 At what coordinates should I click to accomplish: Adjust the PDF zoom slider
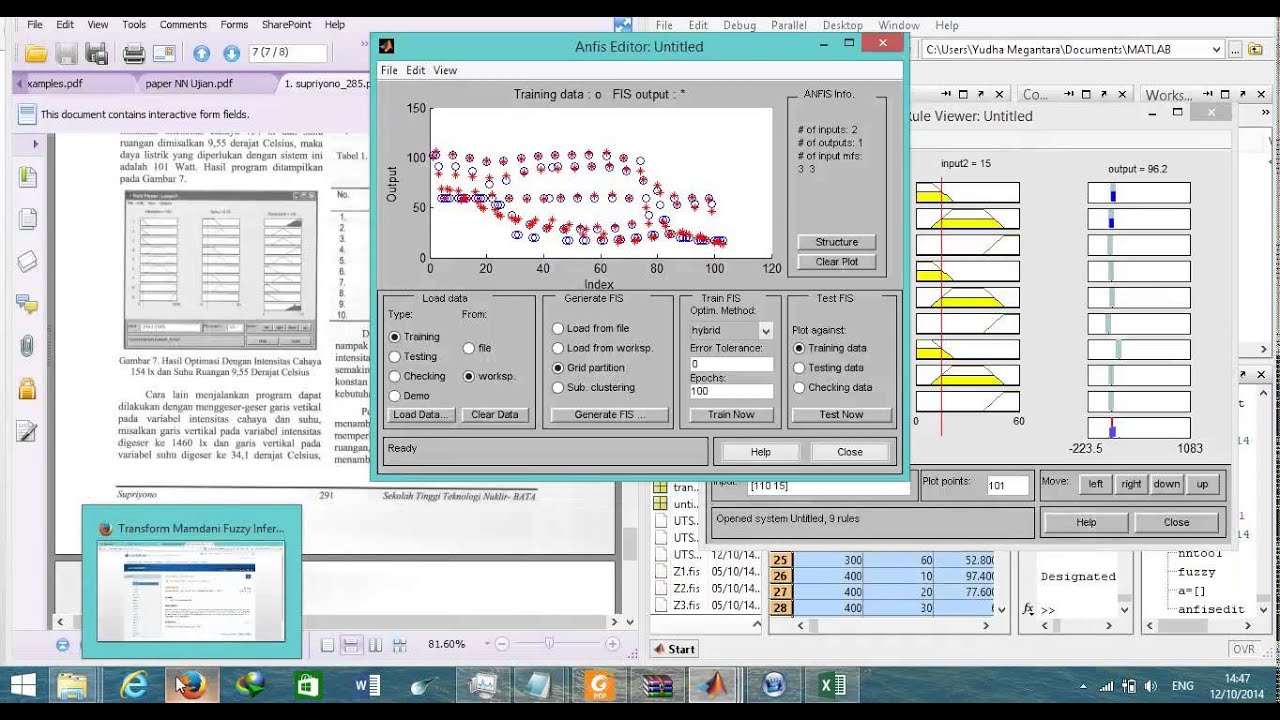(x=549, y=644)
